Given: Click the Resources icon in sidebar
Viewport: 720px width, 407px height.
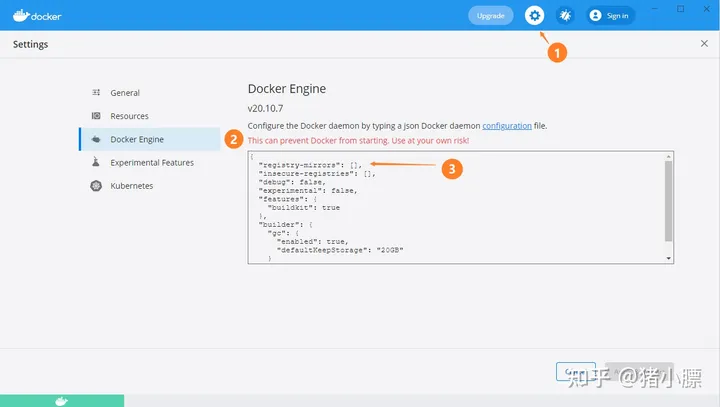Looking at the screenshot, I should (96, 116).
